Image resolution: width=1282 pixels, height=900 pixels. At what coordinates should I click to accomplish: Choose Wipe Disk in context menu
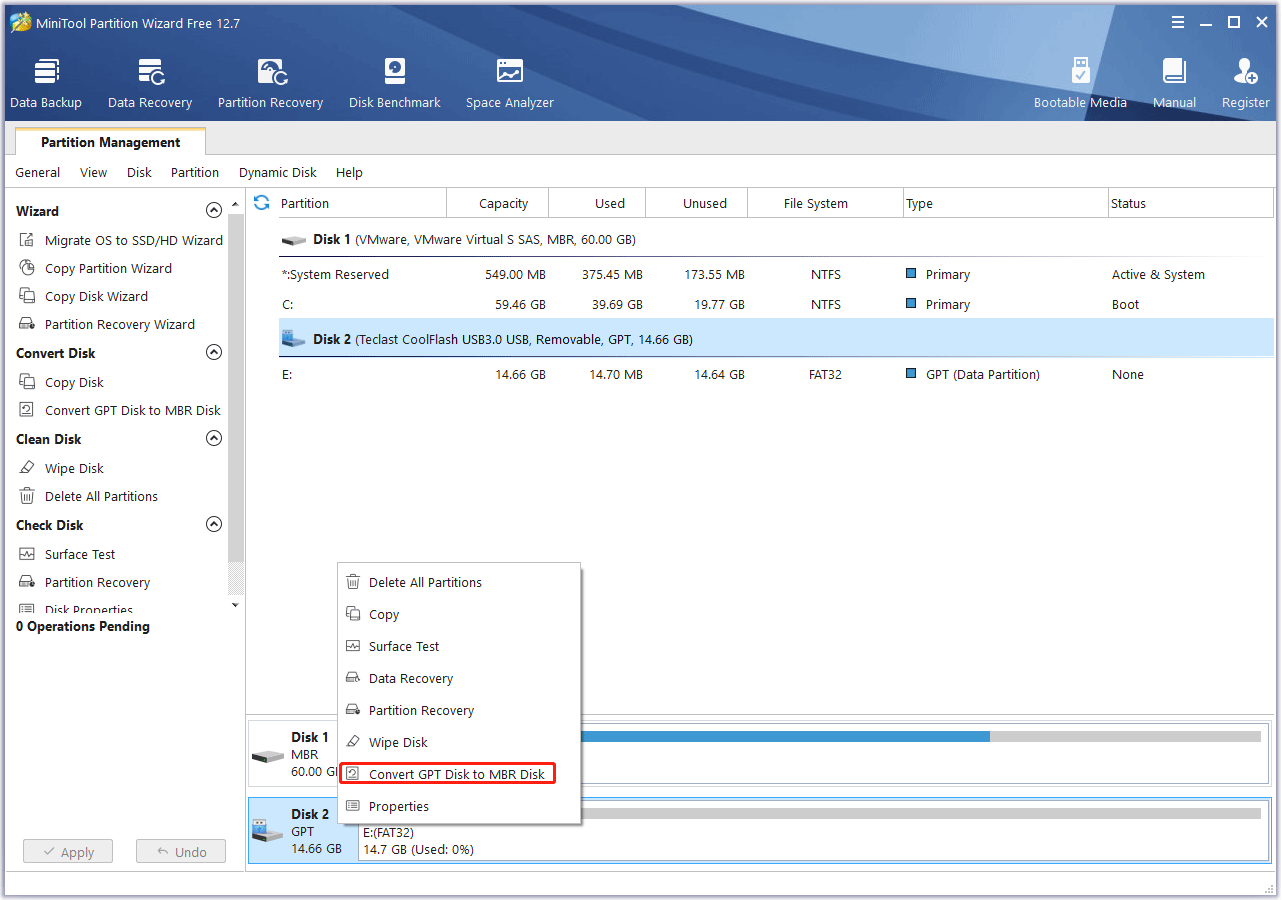pyautogui.click(x=460, y=742)
